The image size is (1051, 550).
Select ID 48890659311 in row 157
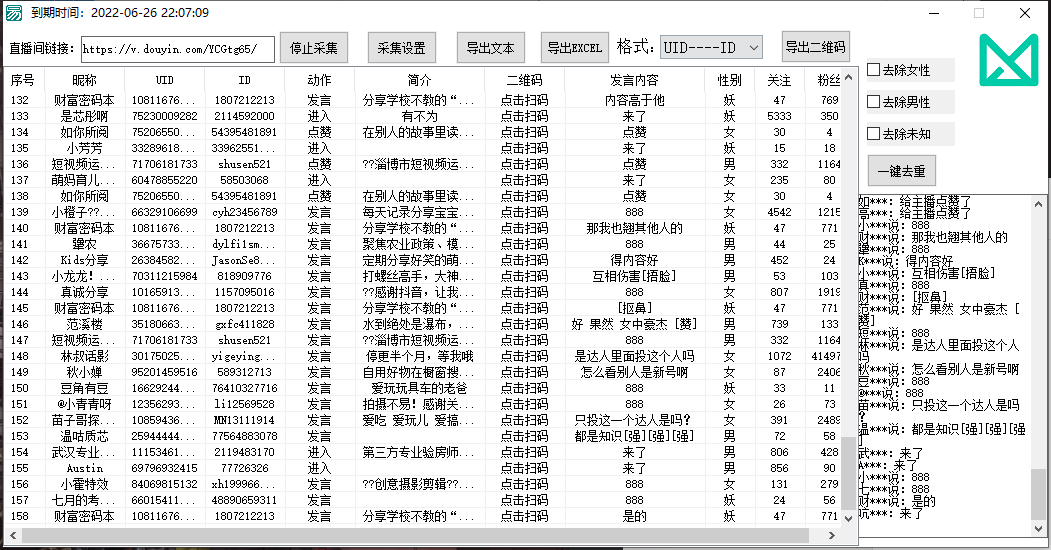point(245,500)
